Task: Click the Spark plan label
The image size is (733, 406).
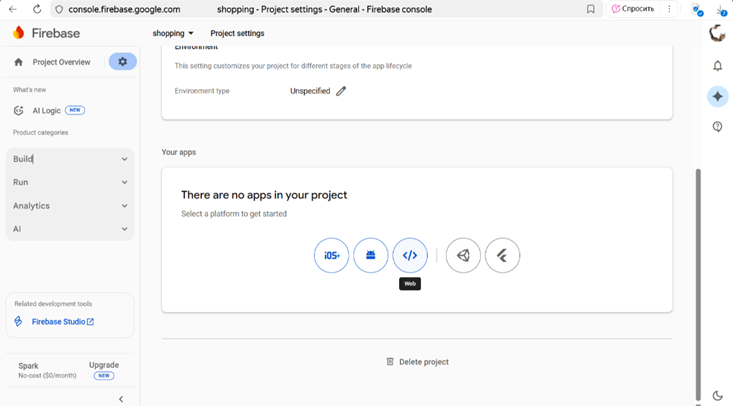Action: [28, 366]
